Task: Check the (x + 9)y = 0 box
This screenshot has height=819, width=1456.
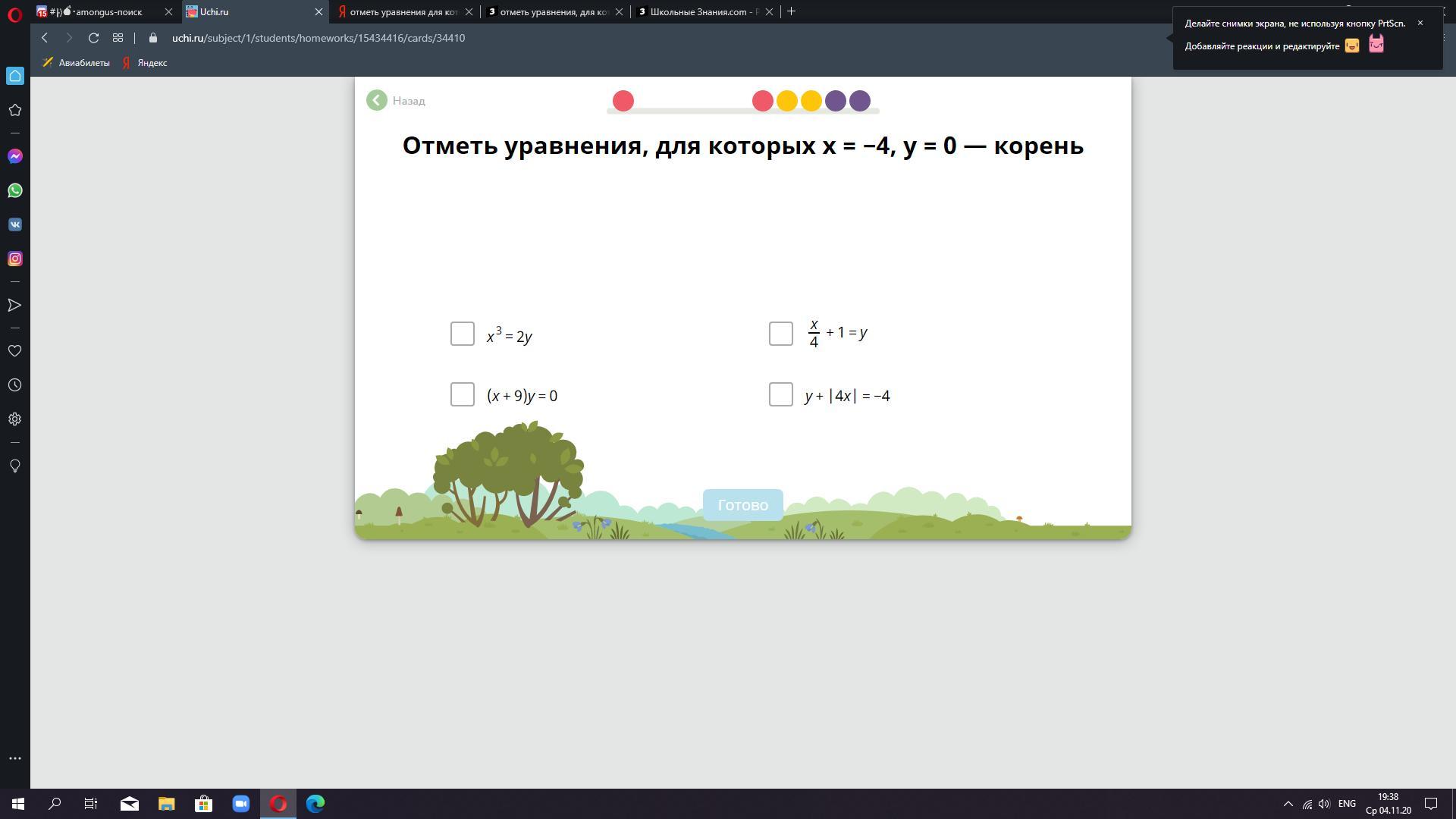Action: click(462, 394)
